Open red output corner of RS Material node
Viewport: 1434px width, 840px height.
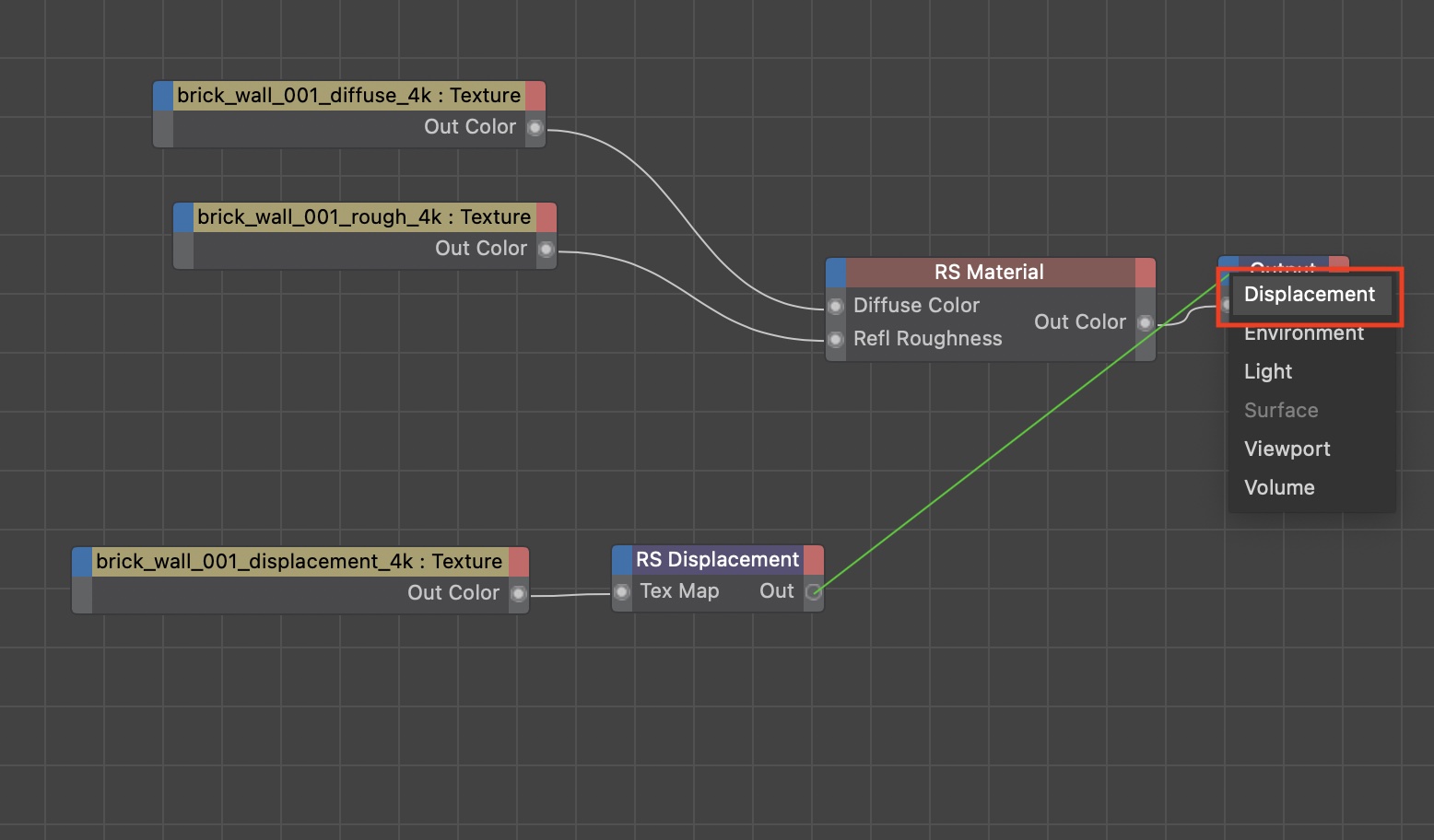(x=1145, y=273)
